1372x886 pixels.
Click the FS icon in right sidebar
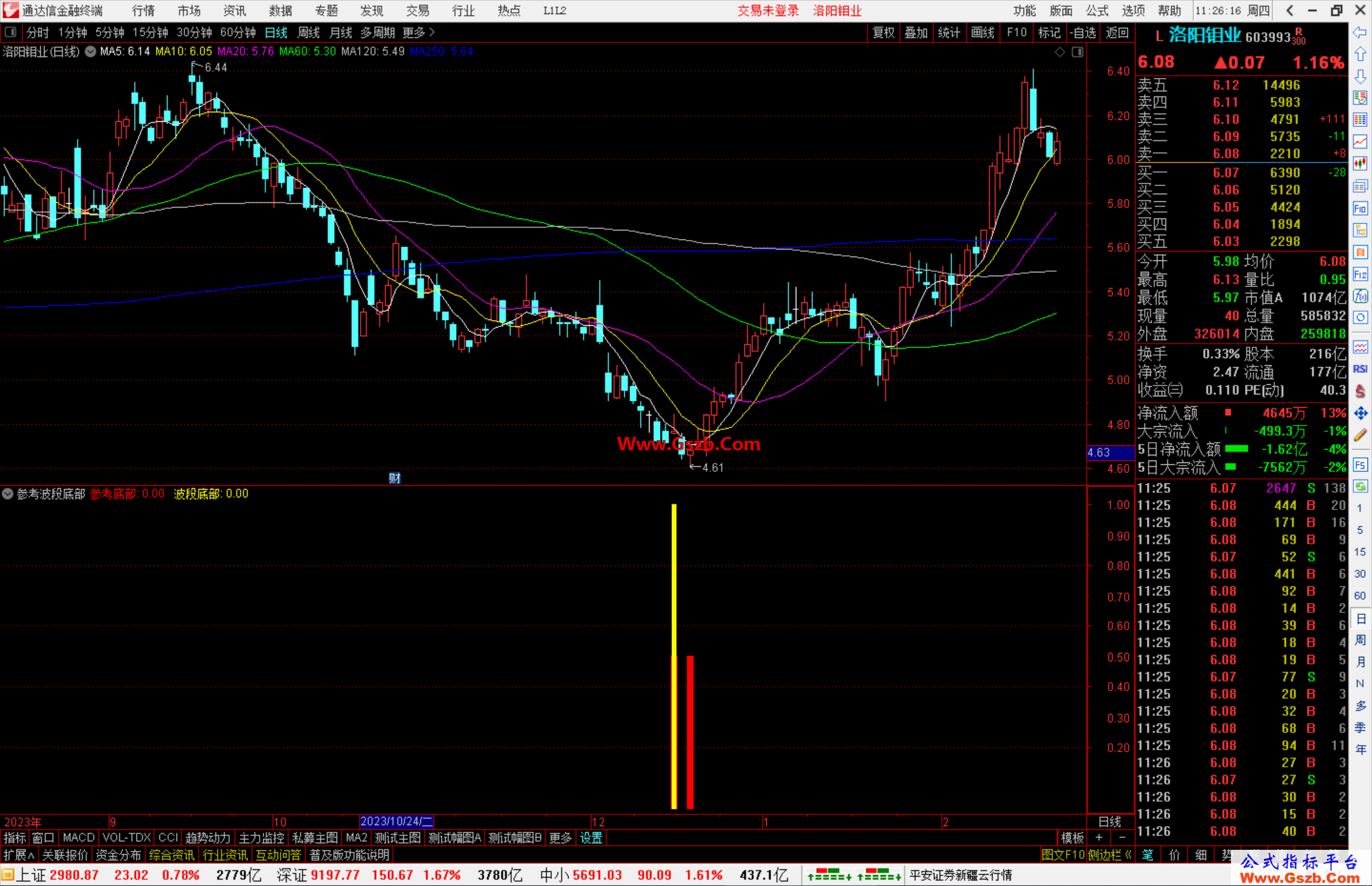pos(1360,465)
